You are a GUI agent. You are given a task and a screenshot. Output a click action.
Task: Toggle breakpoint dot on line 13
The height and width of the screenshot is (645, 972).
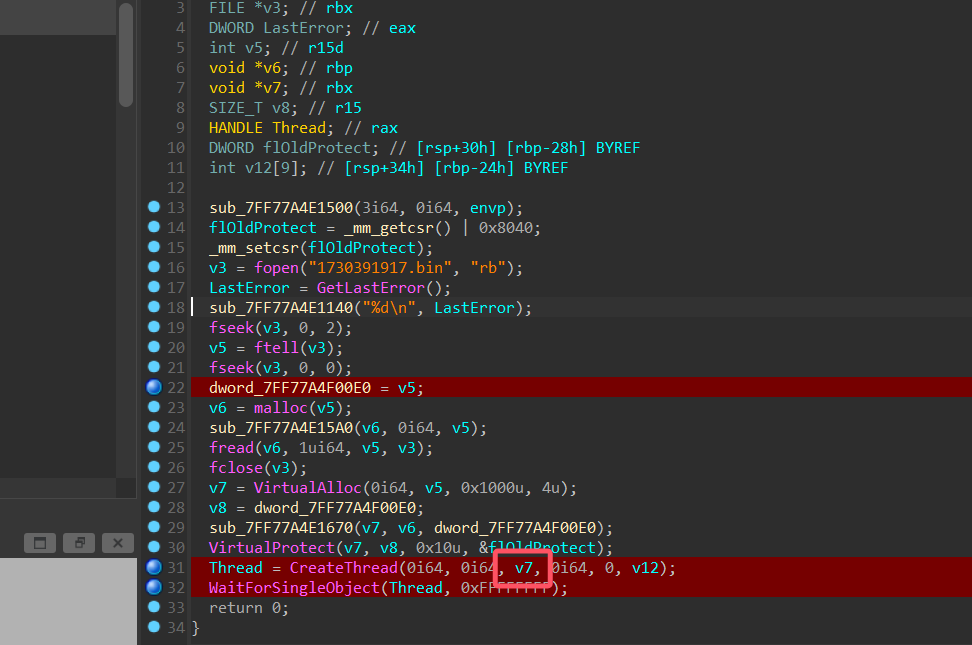154,207
